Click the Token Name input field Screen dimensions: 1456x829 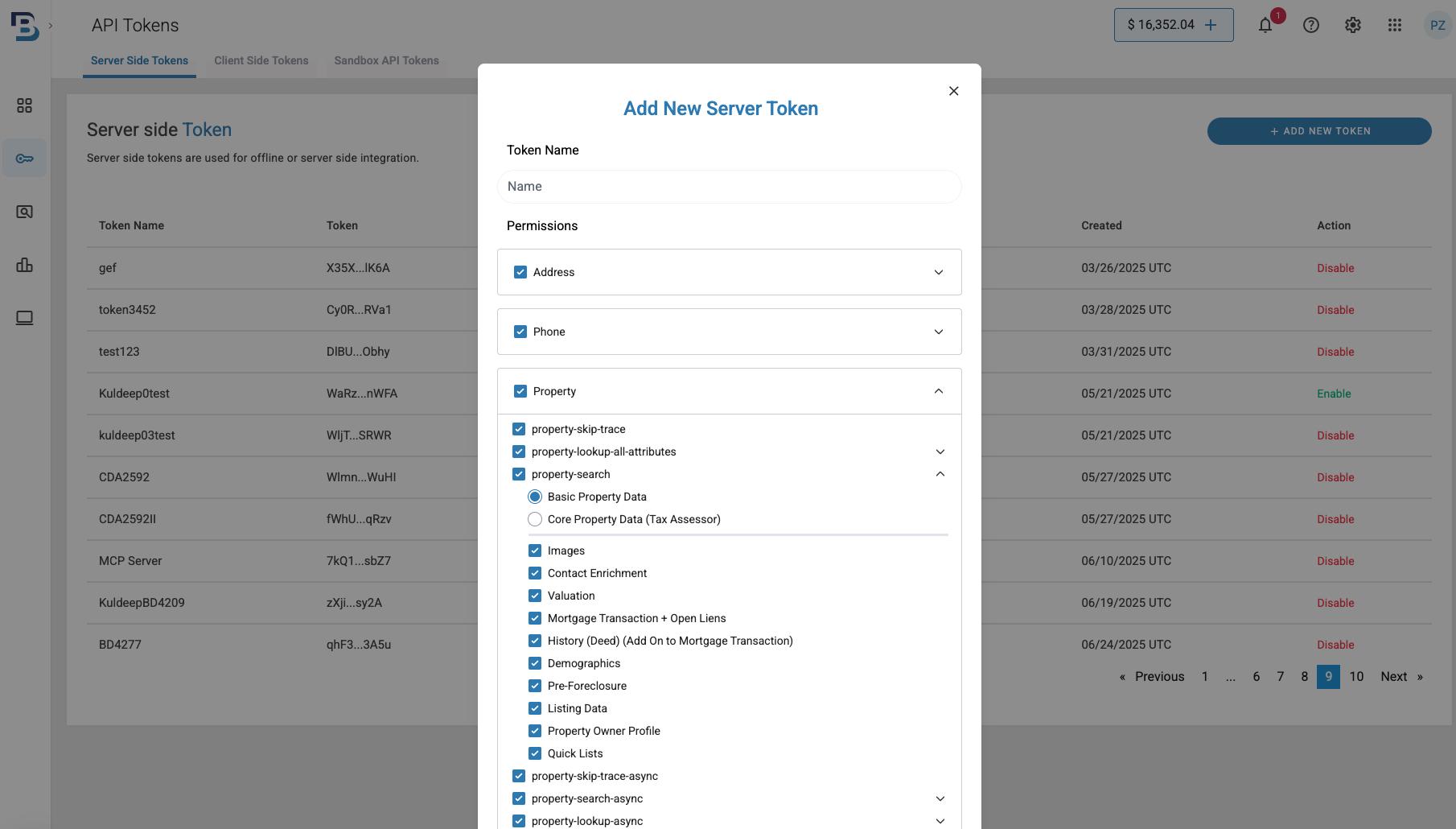point(729,187)
